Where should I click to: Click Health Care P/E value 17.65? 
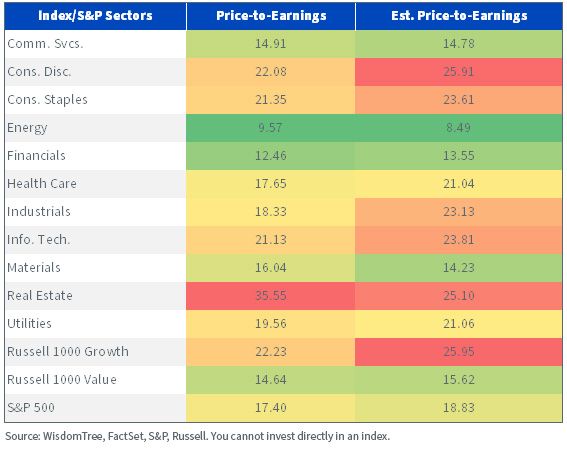click(x=271, y=183)
